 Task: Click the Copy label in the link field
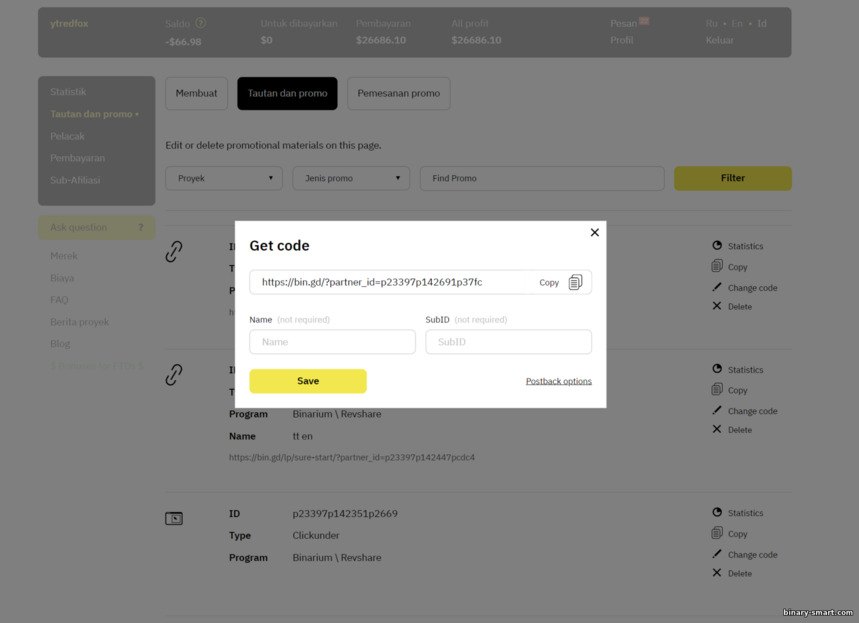[548, 283]
